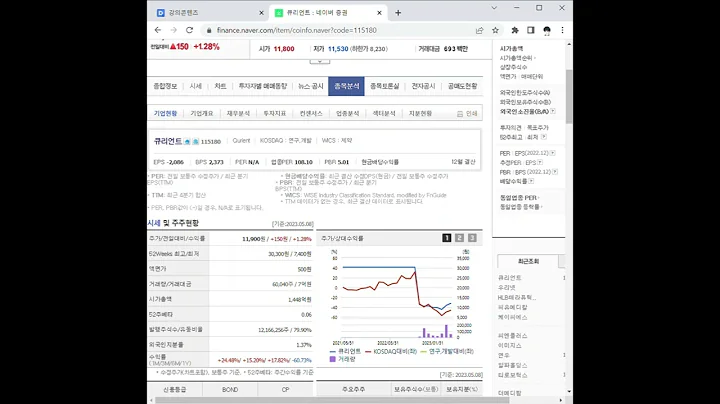Share this page from the address bar
Viewport: 720px width, 404px height.
point(479,30)
